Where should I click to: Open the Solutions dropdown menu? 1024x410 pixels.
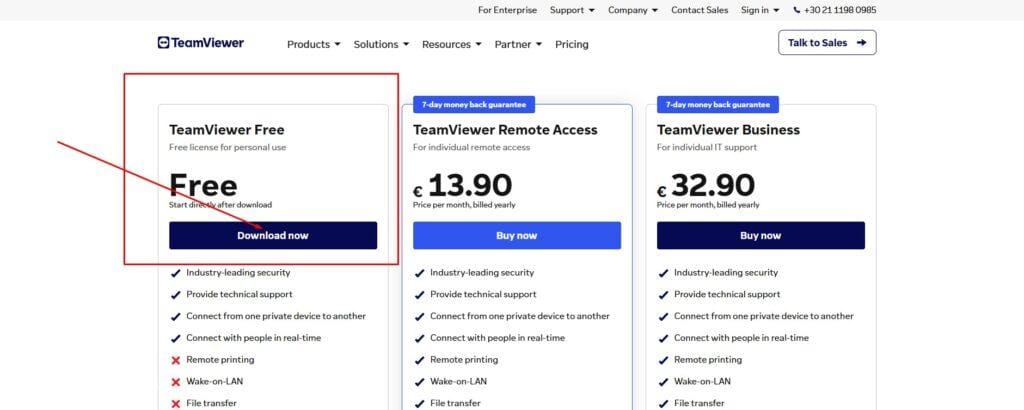pos(381,44)
